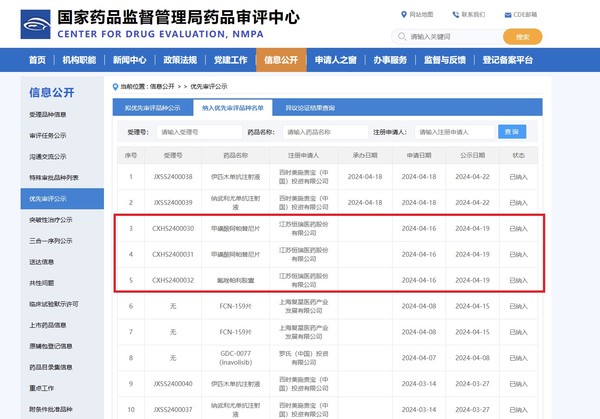The height and width of the screenshot is (419, 600).
Task: Open 原辅包登记信息 in the sidebar
Action: point(51,346)
